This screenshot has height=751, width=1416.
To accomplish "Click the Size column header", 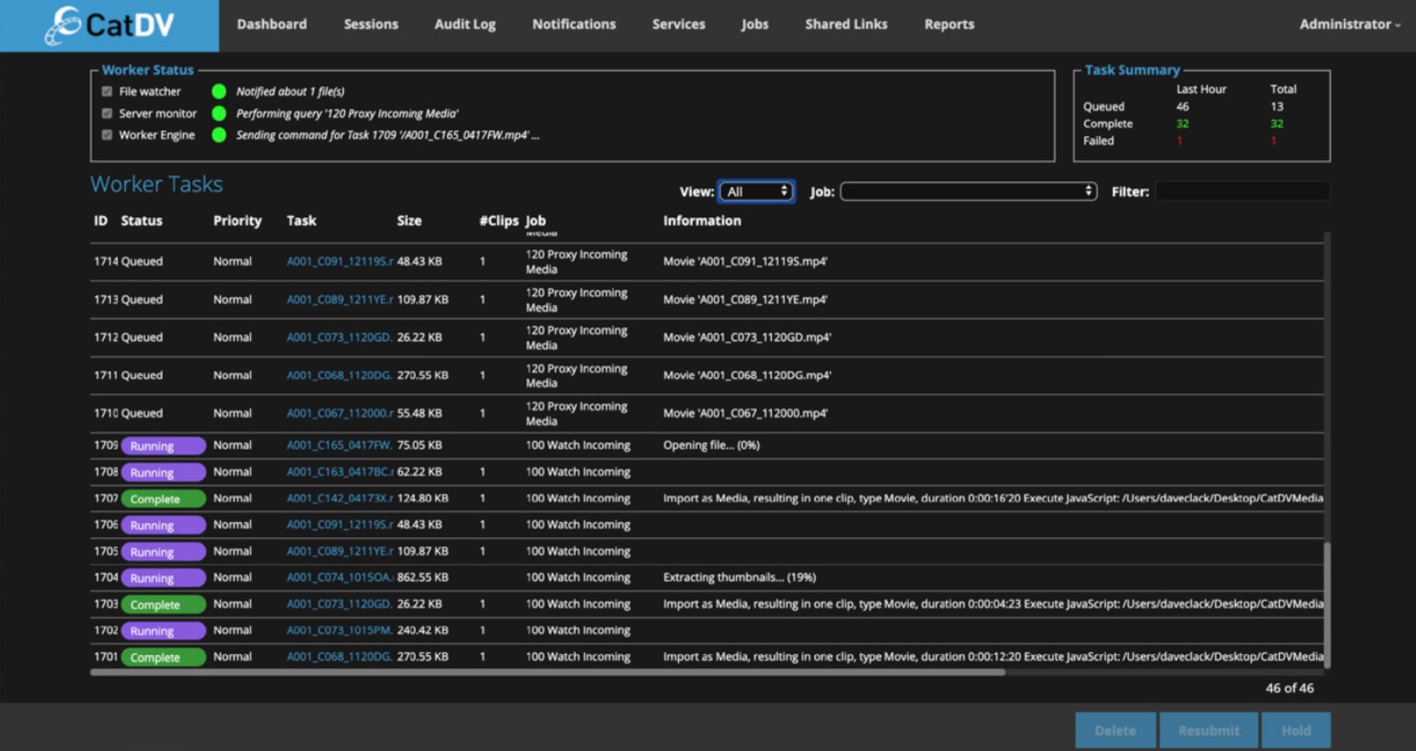I will click(409, 221).
